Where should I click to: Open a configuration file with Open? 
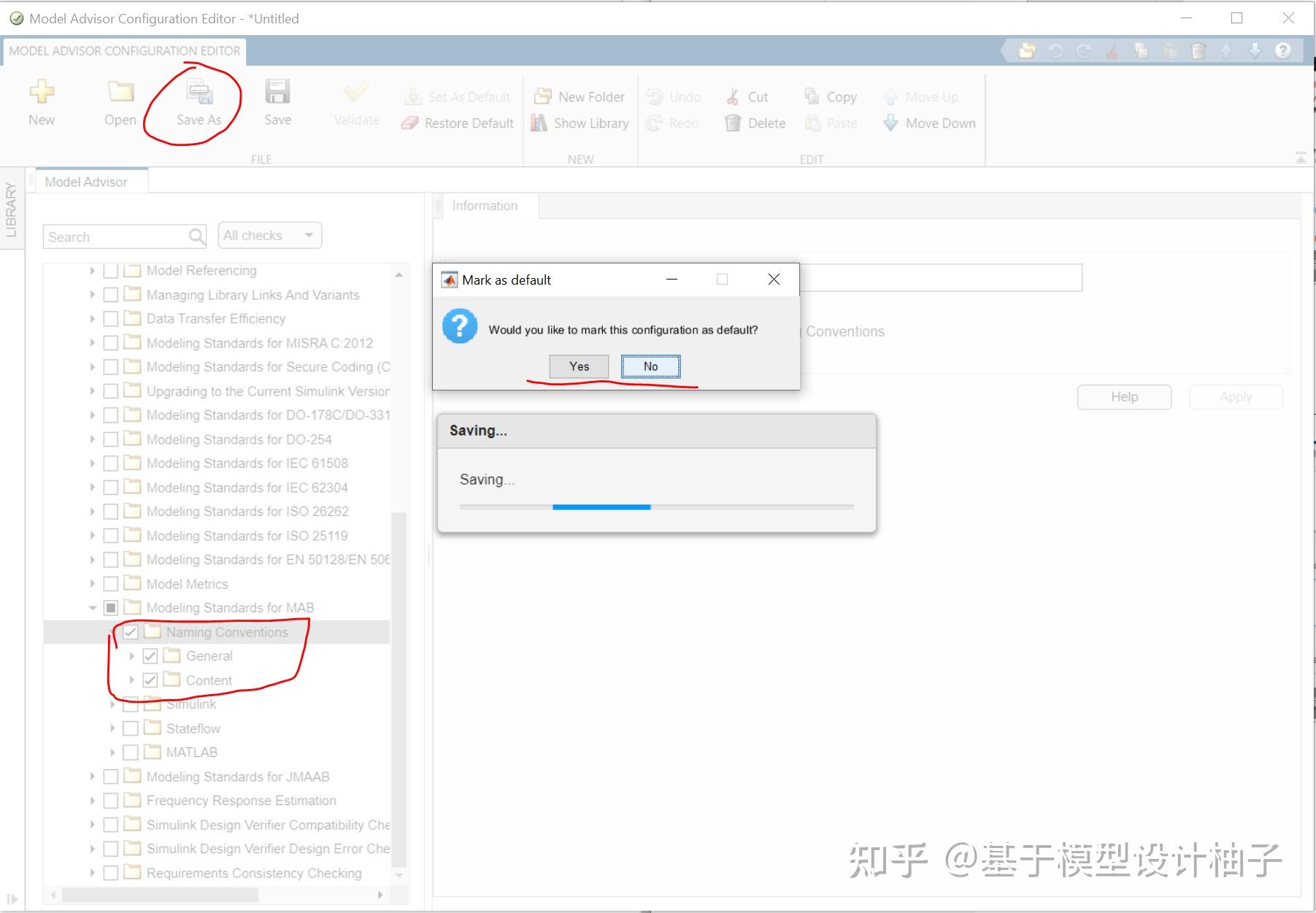[120, 101]
